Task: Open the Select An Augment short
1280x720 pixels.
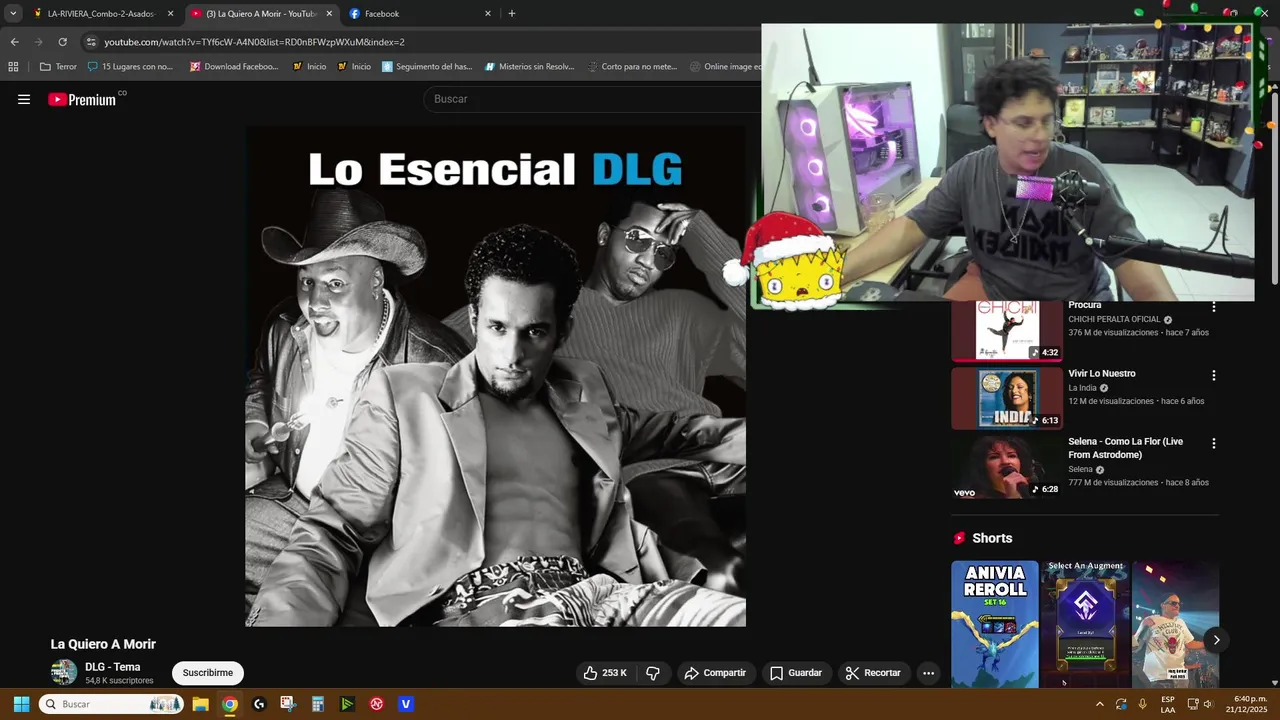Action: click(x=1085, y=624)
